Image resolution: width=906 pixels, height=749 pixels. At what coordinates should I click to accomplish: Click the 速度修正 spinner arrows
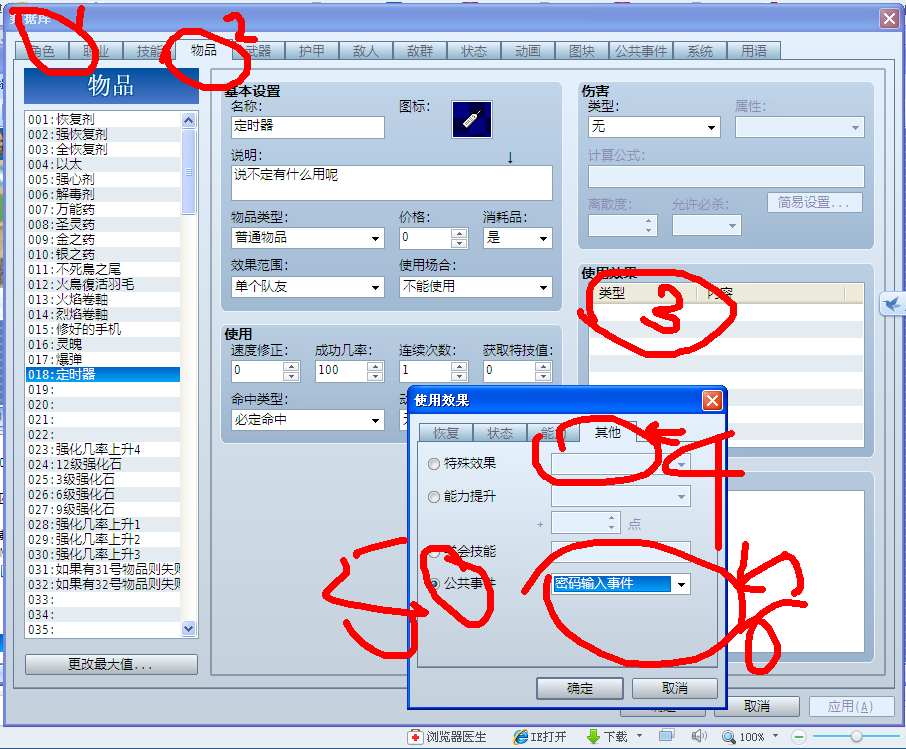tap(291, 371)
